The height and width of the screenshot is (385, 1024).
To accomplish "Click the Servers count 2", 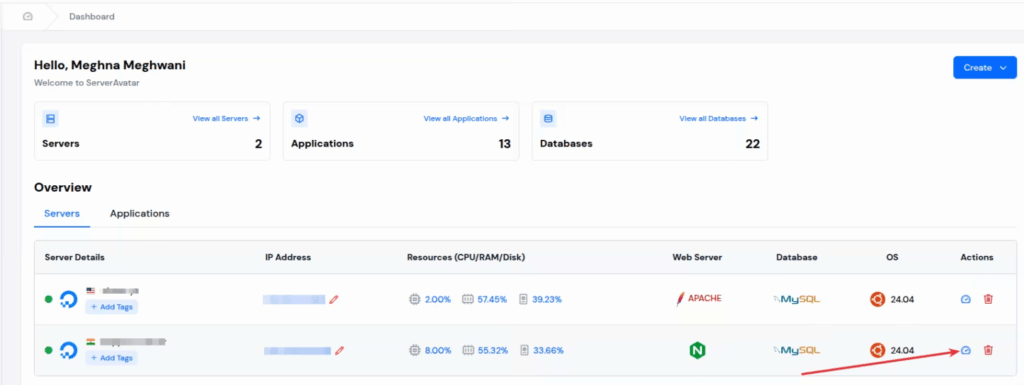I will (x=259, y=144).
